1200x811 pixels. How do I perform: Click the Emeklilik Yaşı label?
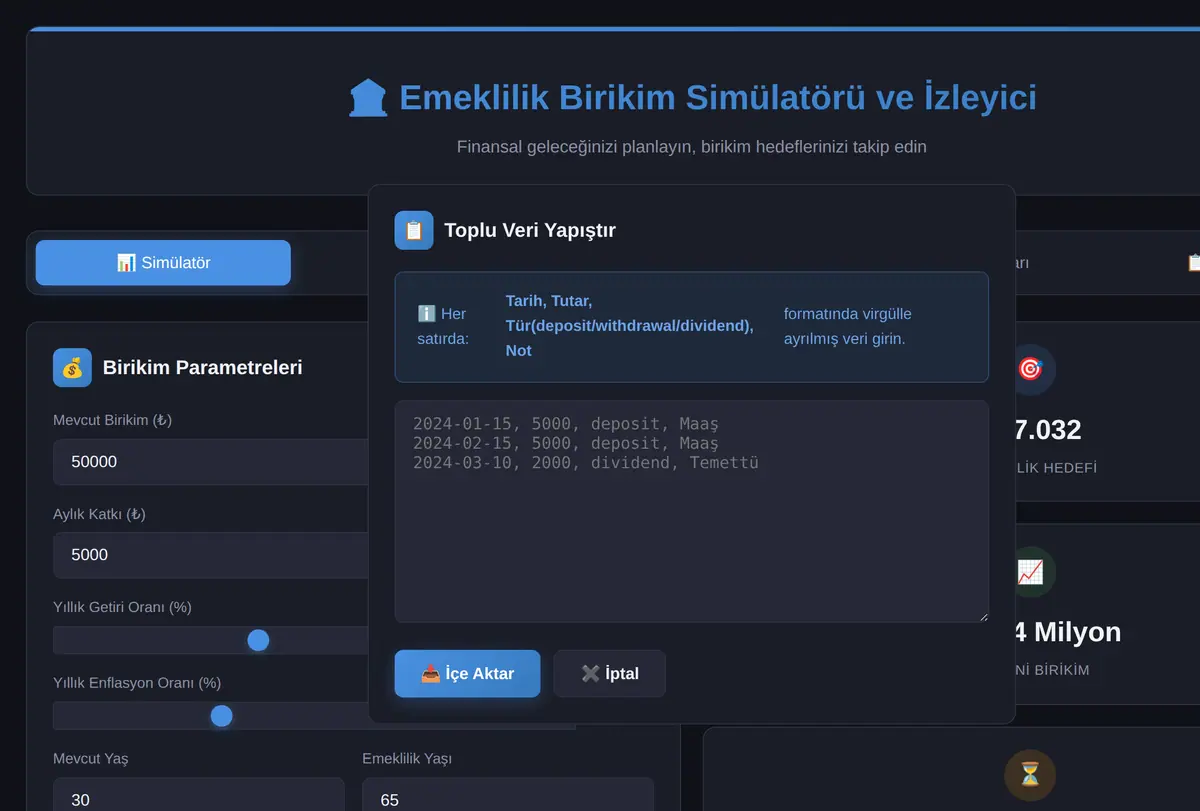407,759
